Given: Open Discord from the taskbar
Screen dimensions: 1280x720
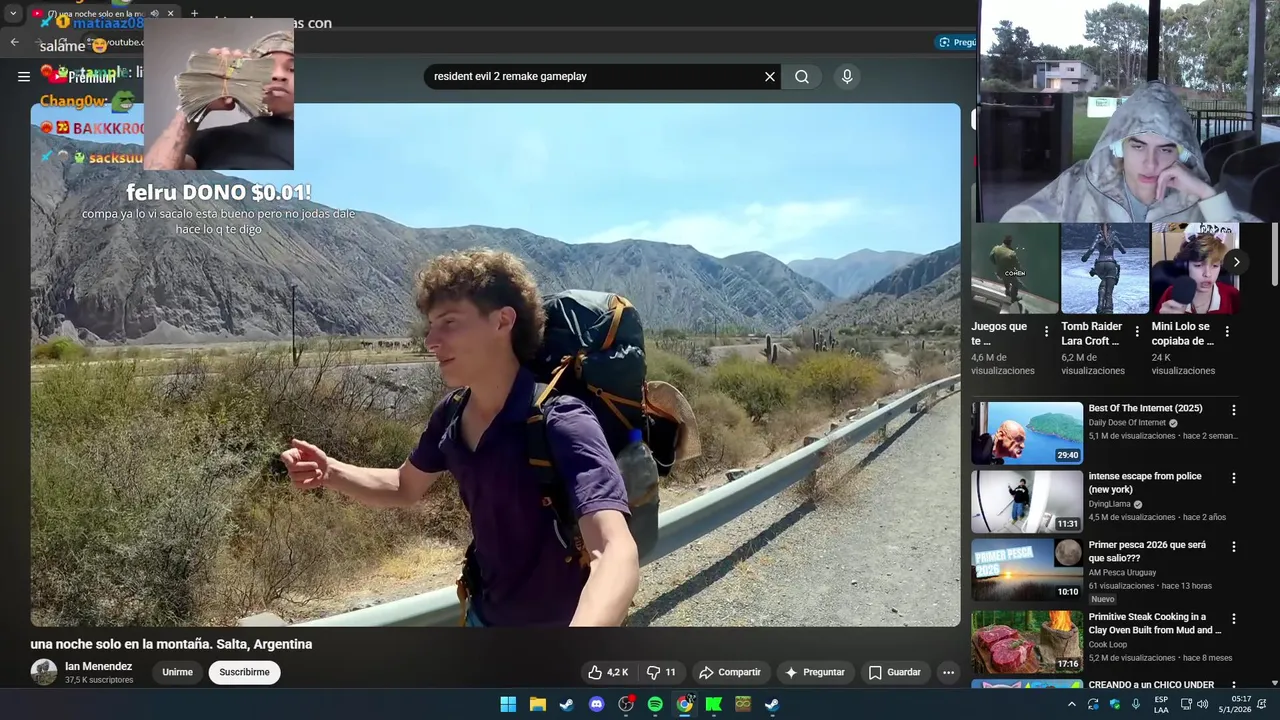Looking at the screenshot, I should point(596,704).
